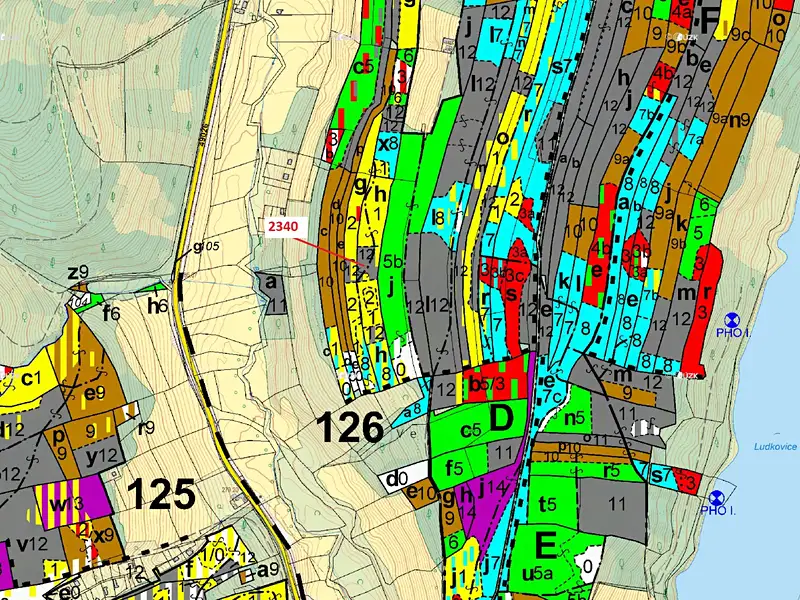
Task: Select the brown parcel e9
Action: (94, 392)
